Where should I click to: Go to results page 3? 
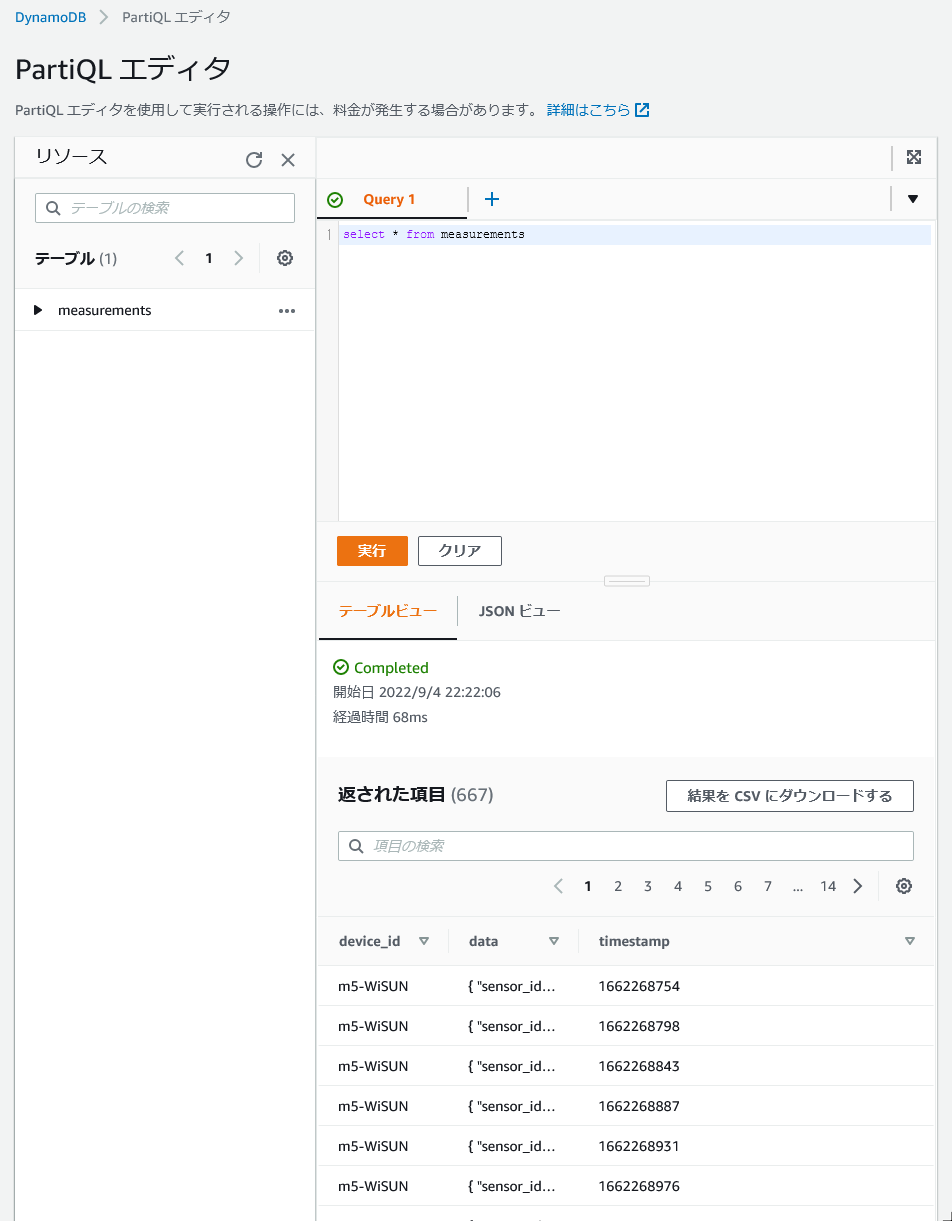(648, 886)
